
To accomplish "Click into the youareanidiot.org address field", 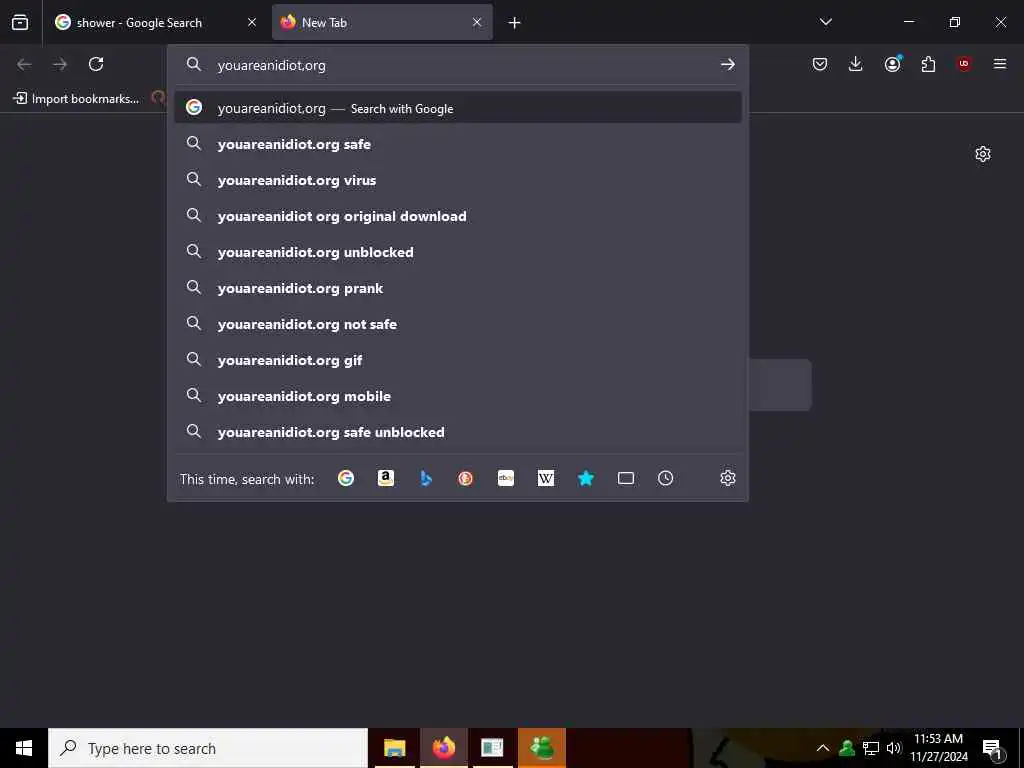I will click(460, 65).
